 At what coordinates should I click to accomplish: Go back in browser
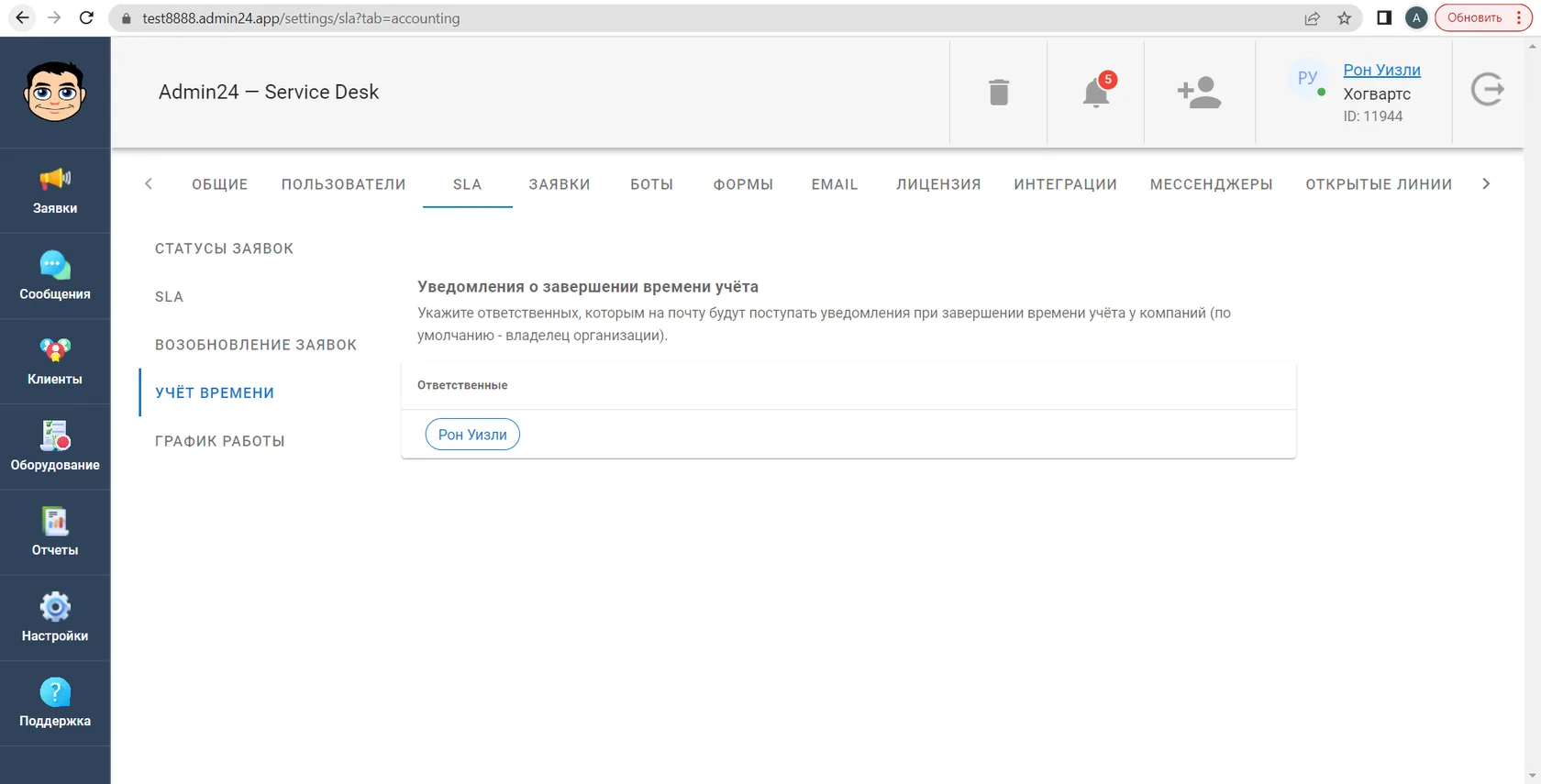[22, 17]
